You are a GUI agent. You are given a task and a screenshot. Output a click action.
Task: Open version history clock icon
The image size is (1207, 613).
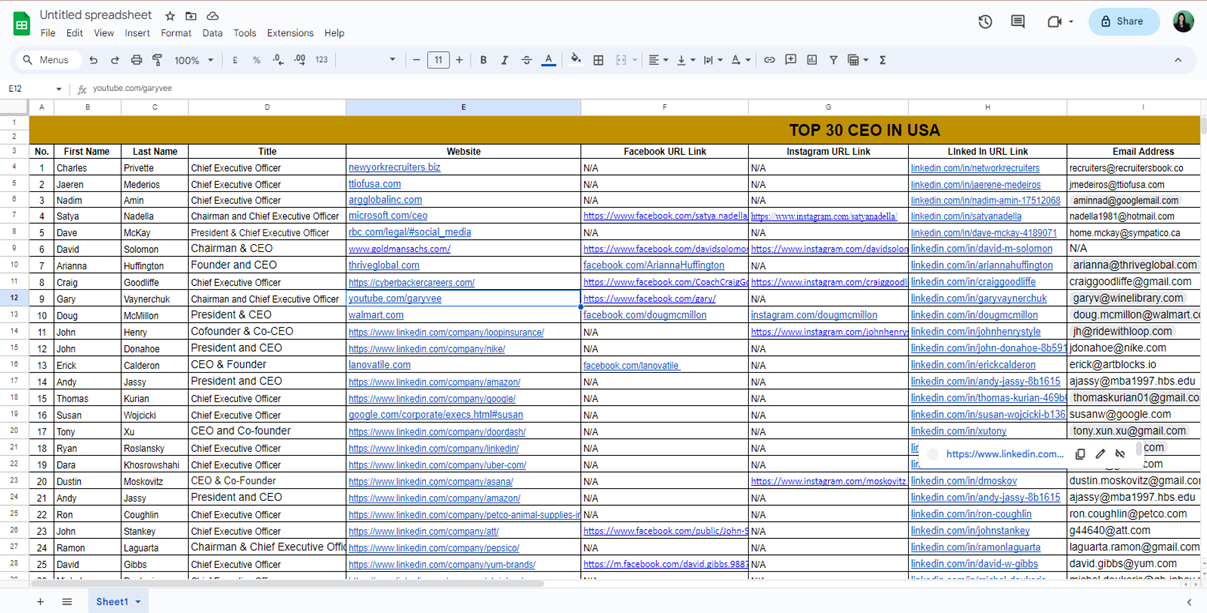pos(985,21)
